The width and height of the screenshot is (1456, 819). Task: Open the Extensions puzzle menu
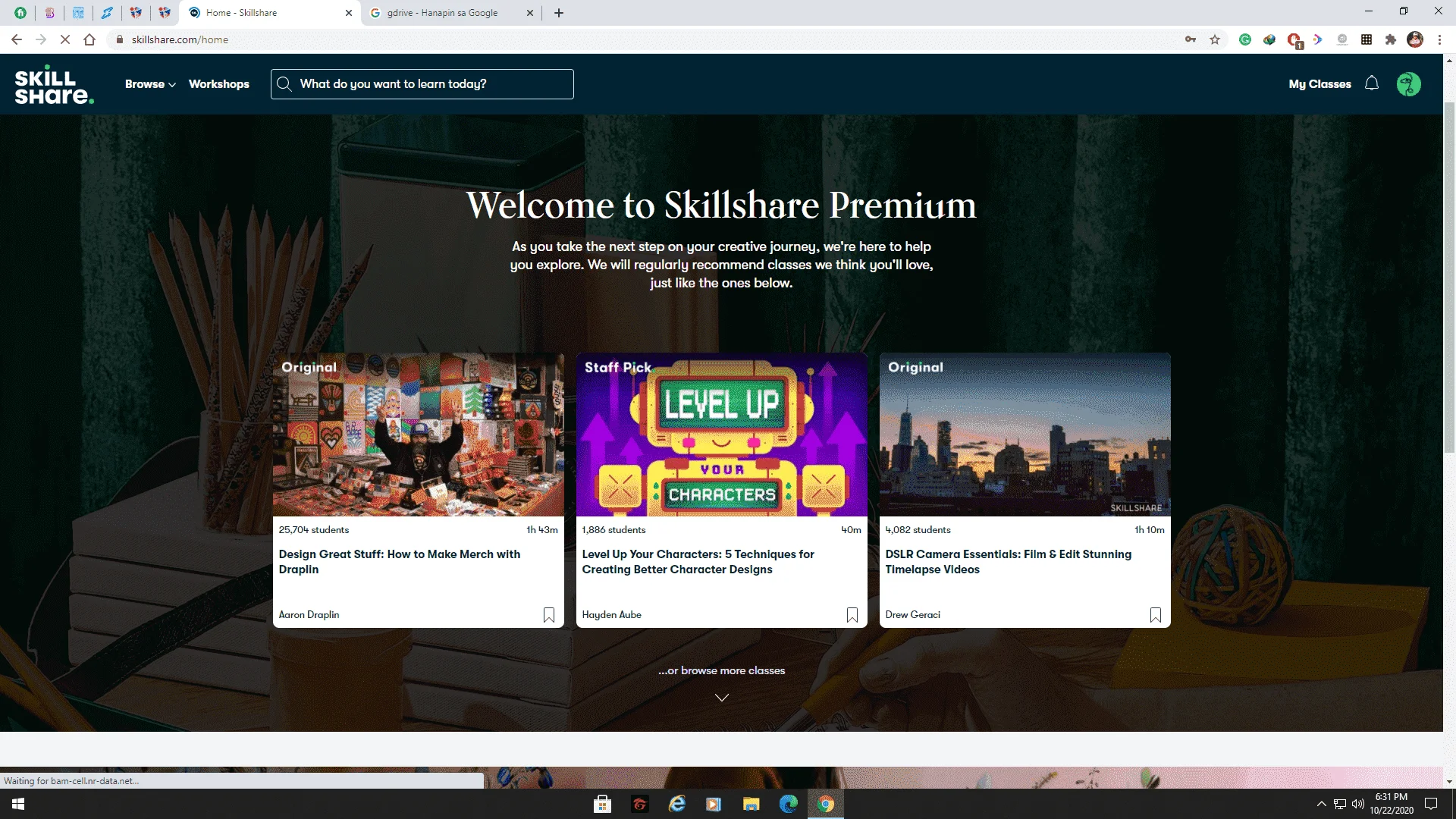click(1391, 39)
